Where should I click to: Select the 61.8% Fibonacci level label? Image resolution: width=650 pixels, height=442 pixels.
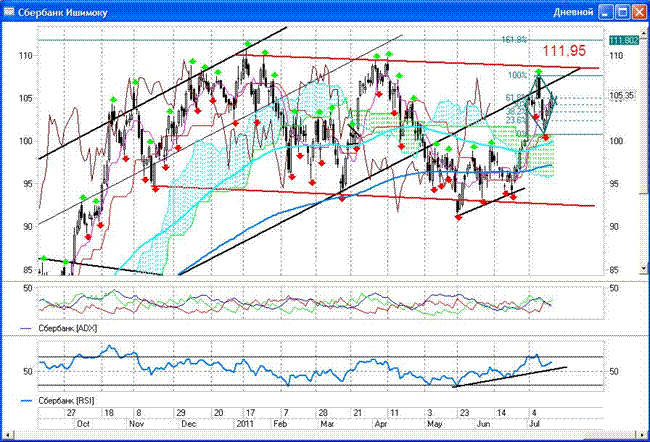[514, 98]
